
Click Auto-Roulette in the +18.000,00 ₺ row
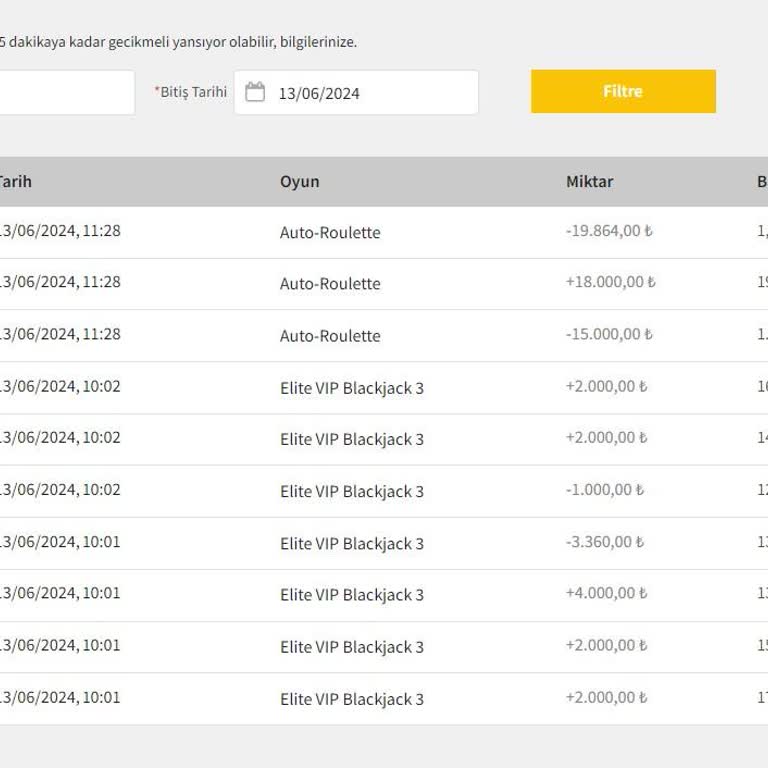[330, 284]
